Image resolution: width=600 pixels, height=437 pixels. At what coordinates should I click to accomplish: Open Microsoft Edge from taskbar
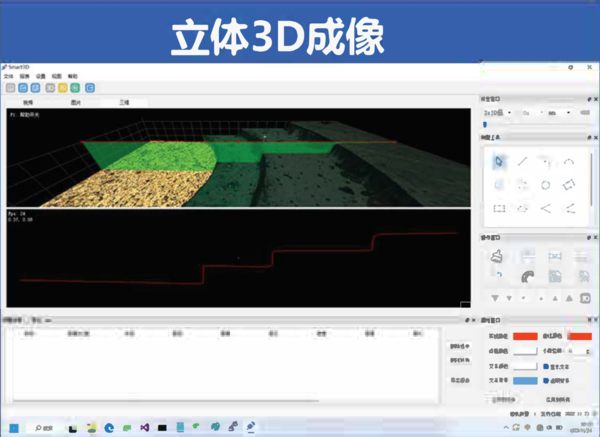[x=109, y=428]
